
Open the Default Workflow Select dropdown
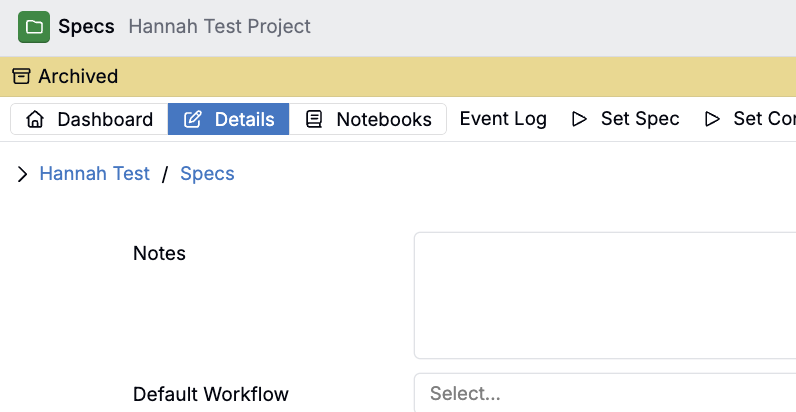(605, 393)
